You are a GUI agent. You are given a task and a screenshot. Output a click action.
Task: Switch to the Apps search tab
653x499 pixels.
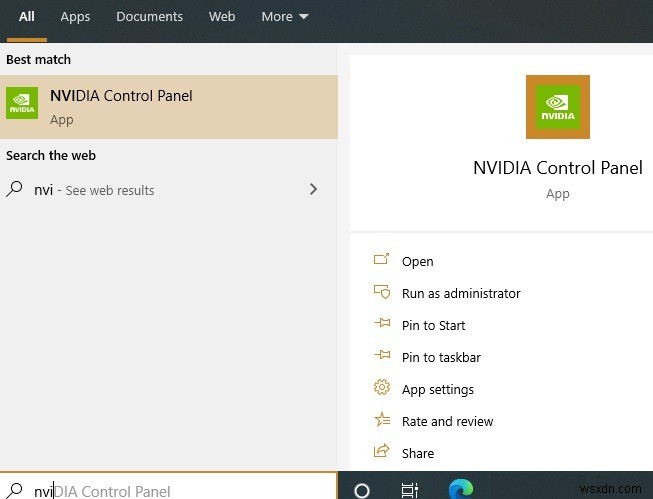[75, 17]
